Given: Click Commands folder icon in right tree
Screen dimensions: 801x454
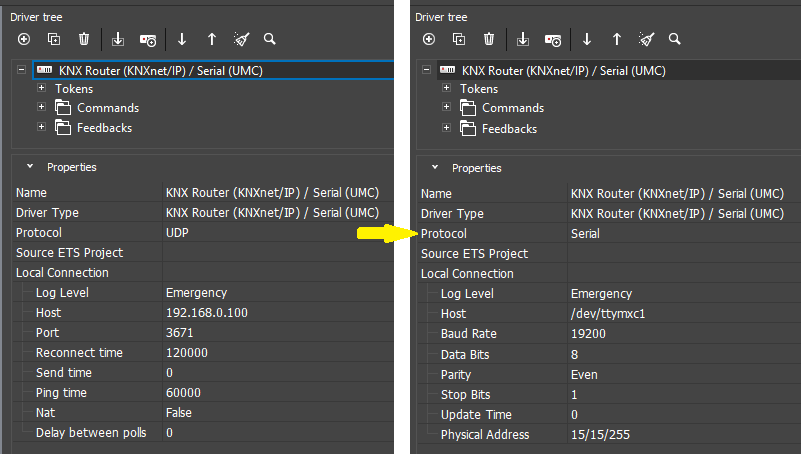Looking at the screenshot, I should click(x=468, y=108).
